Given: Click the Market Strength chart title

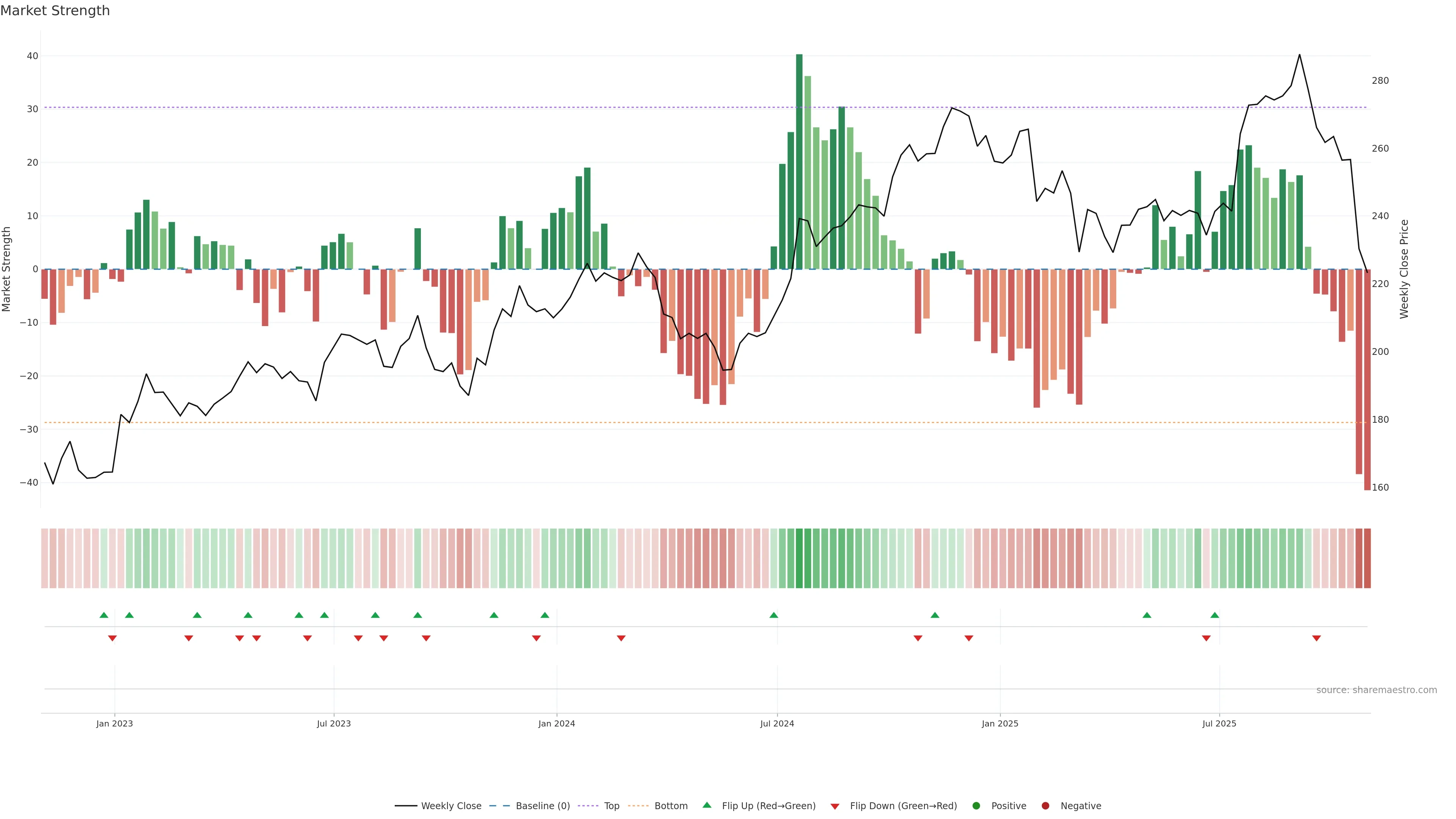Looking at the screenshot, I should (x=55, y=11).
